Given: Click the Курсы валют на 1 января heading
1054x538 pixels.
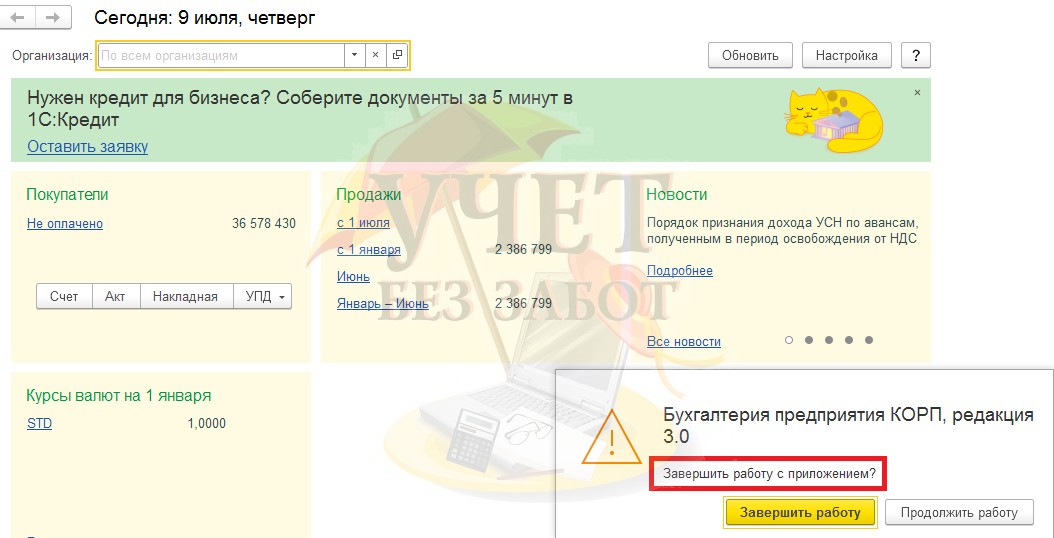Looking at the screenshot, I should pyautogui.click(x=118, y=395).
